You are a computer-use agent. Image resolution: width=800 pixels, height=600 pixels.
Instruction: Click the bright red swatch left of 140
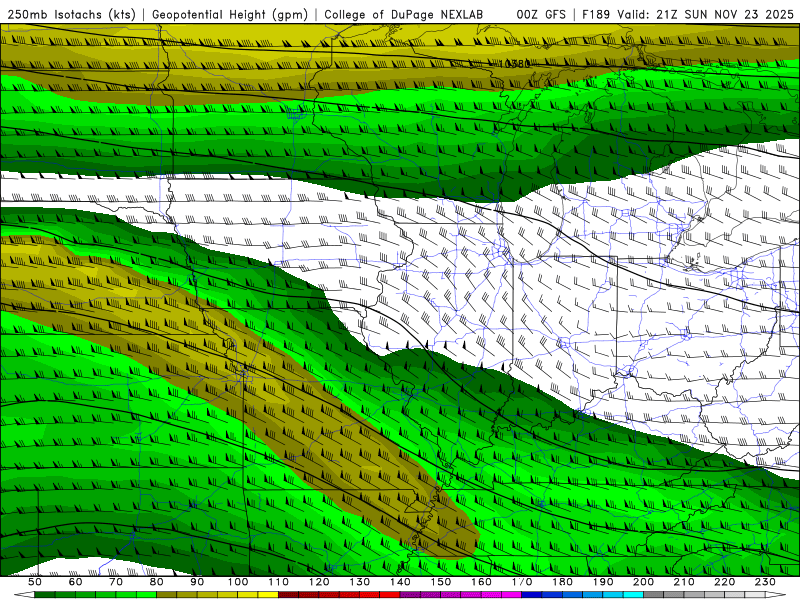[x=390, y=595]
